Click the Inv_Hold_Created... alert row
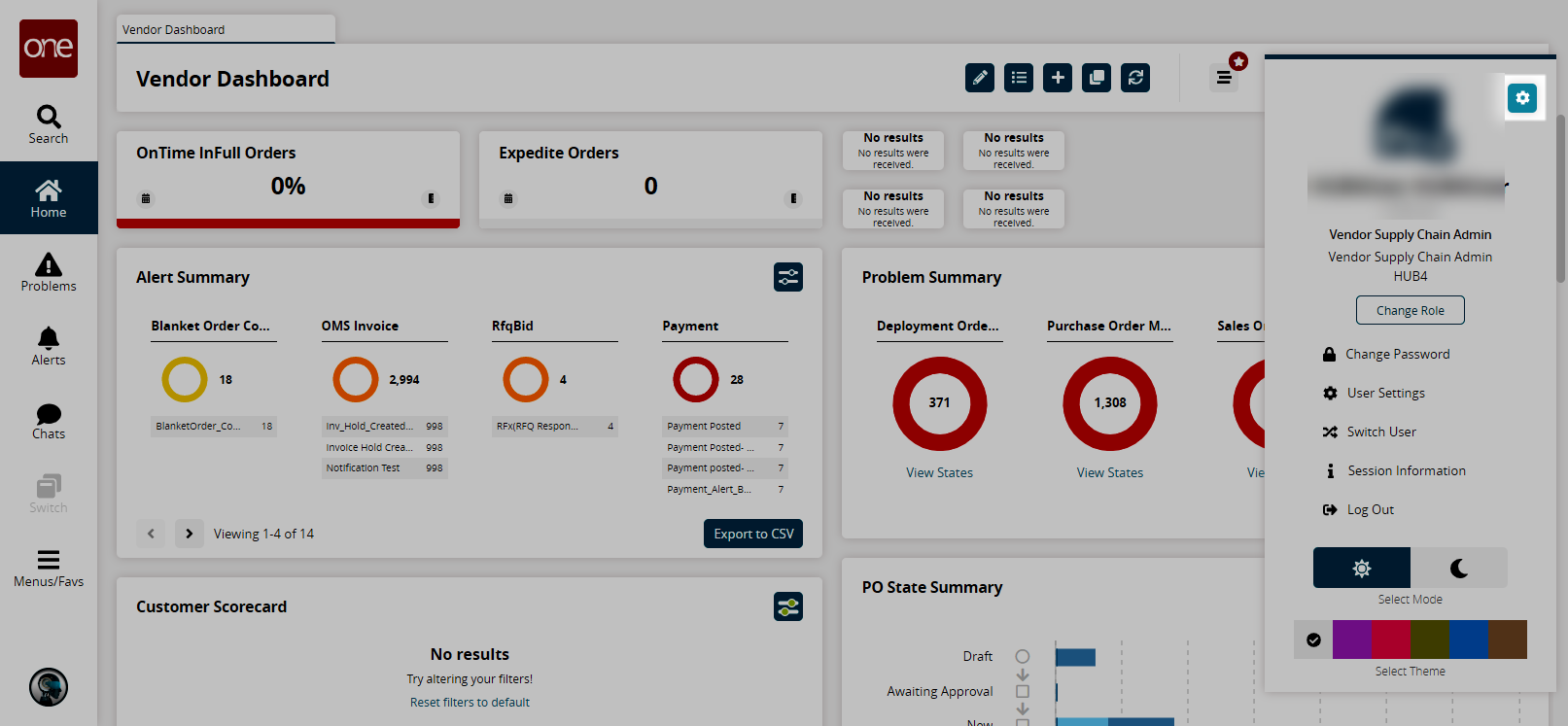Viewport: 1568px width, 726px height. (385, 427)
